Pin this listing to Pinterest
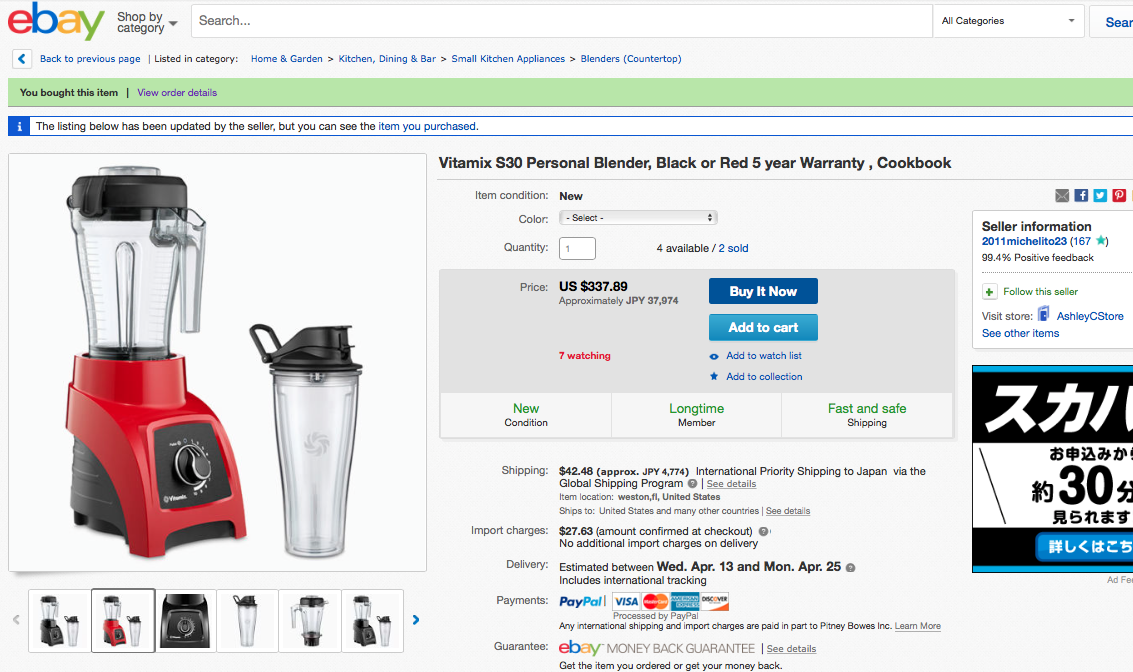 [x=1118, y=195]
